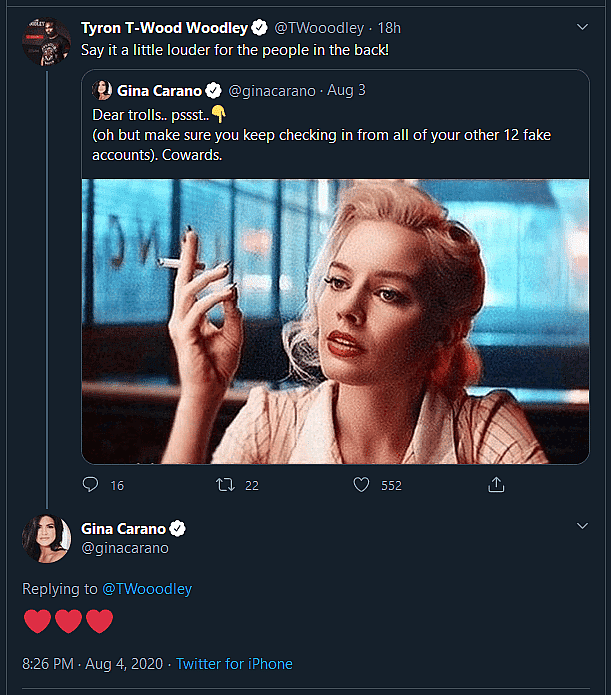
Task: Click the reply icon under Tyron's tweet
Action: [90, 485]
